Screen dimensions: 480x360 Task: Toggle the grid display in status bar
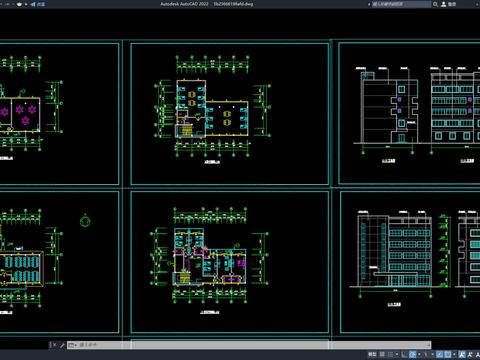click(x=382, y=354)
